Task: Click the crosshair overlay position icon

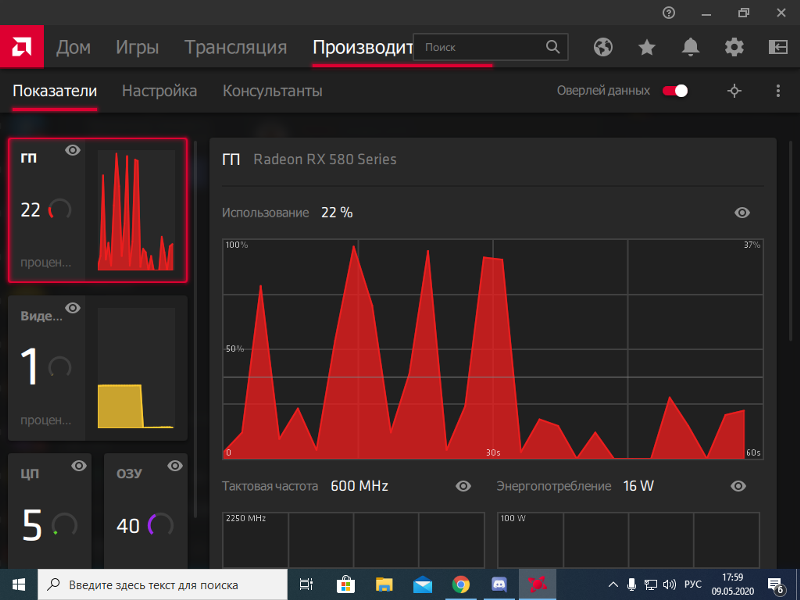Action: [734, 91]
